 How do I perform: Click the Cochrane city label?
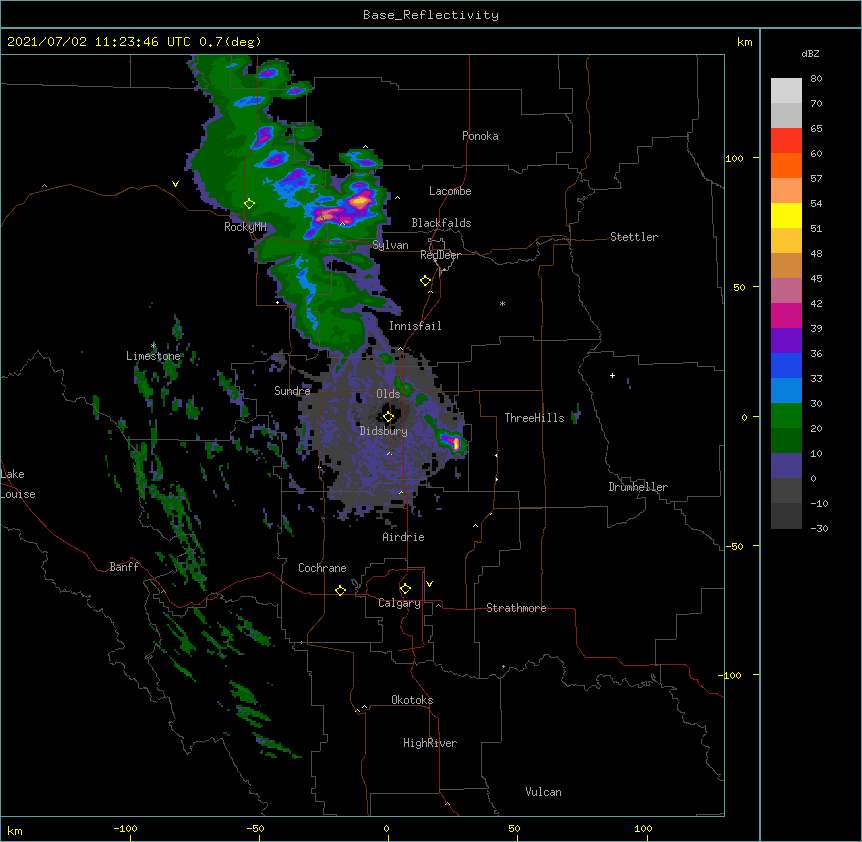[x=322, y=568]
